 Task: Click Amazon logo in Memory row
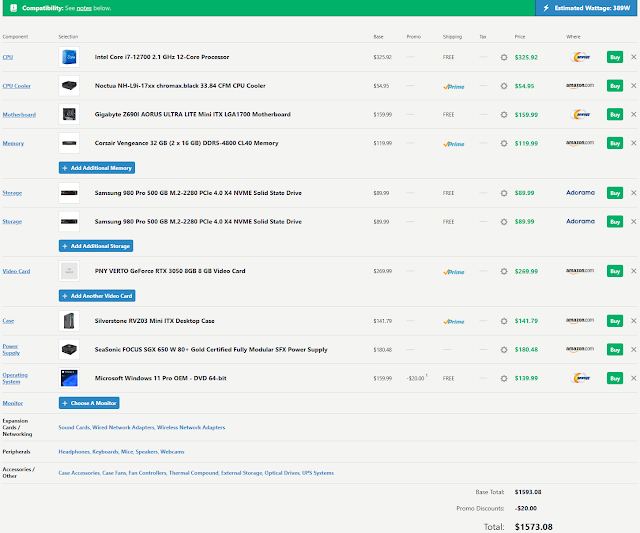tap(580, 143)
